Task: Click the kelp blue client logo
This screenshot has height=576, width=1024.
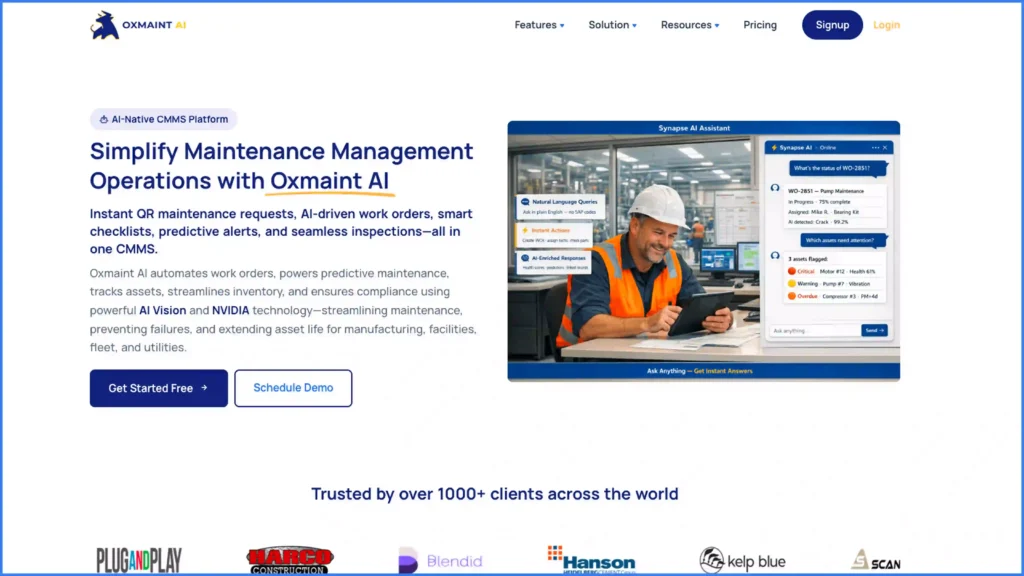Action: point(743,560)
